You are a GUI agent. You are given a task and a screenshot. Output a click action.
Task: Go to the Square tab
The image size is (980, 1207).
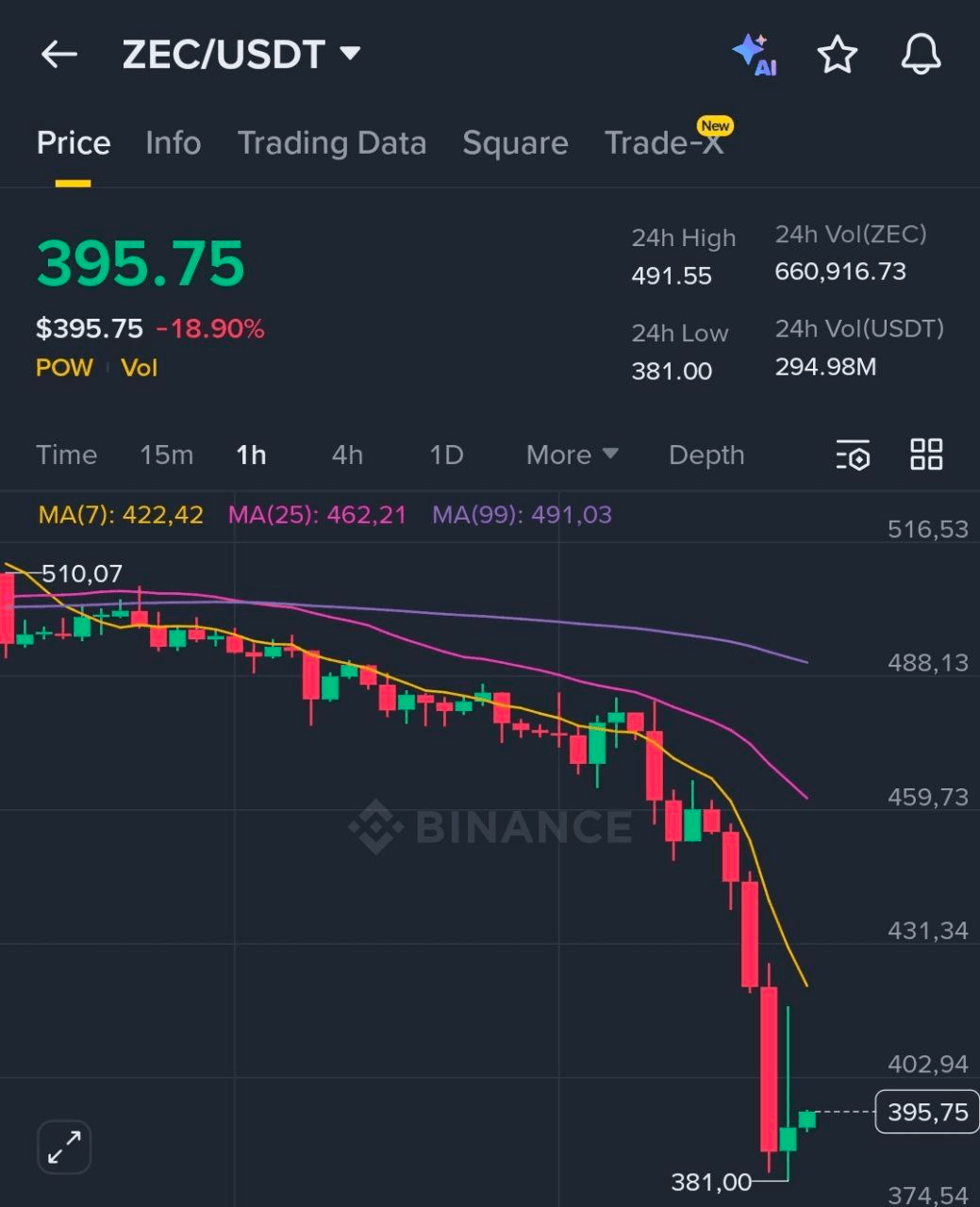click(x=515, y=143)
